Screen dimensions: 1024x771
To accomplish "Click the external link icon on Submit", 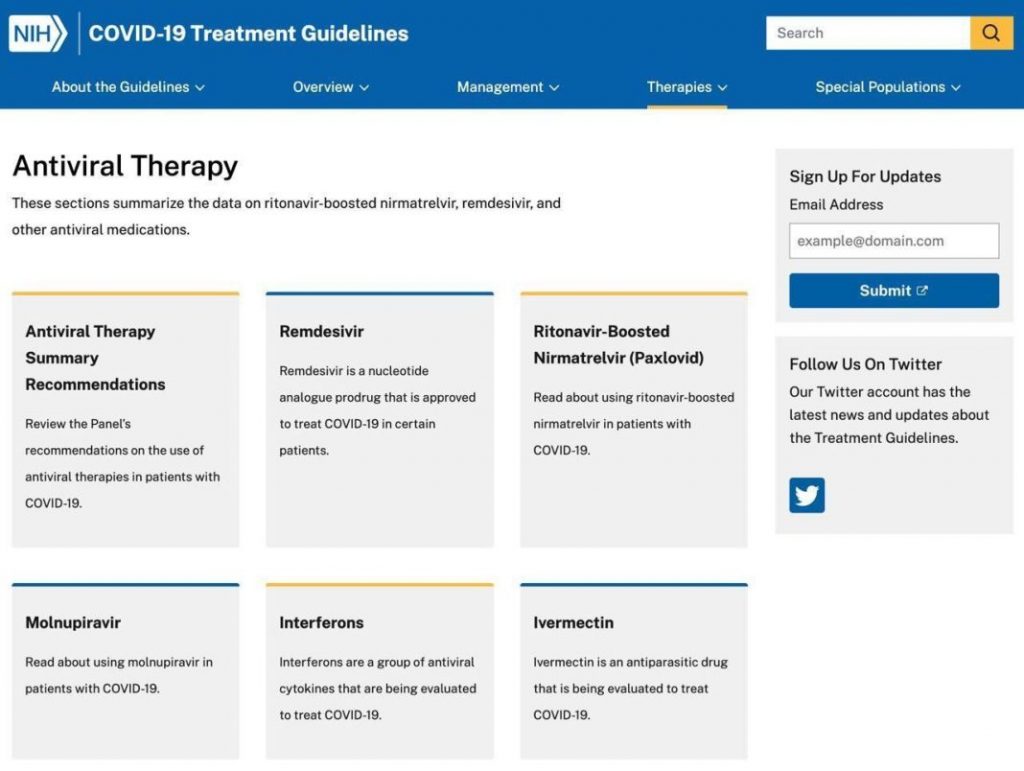I will pos(922,291).
